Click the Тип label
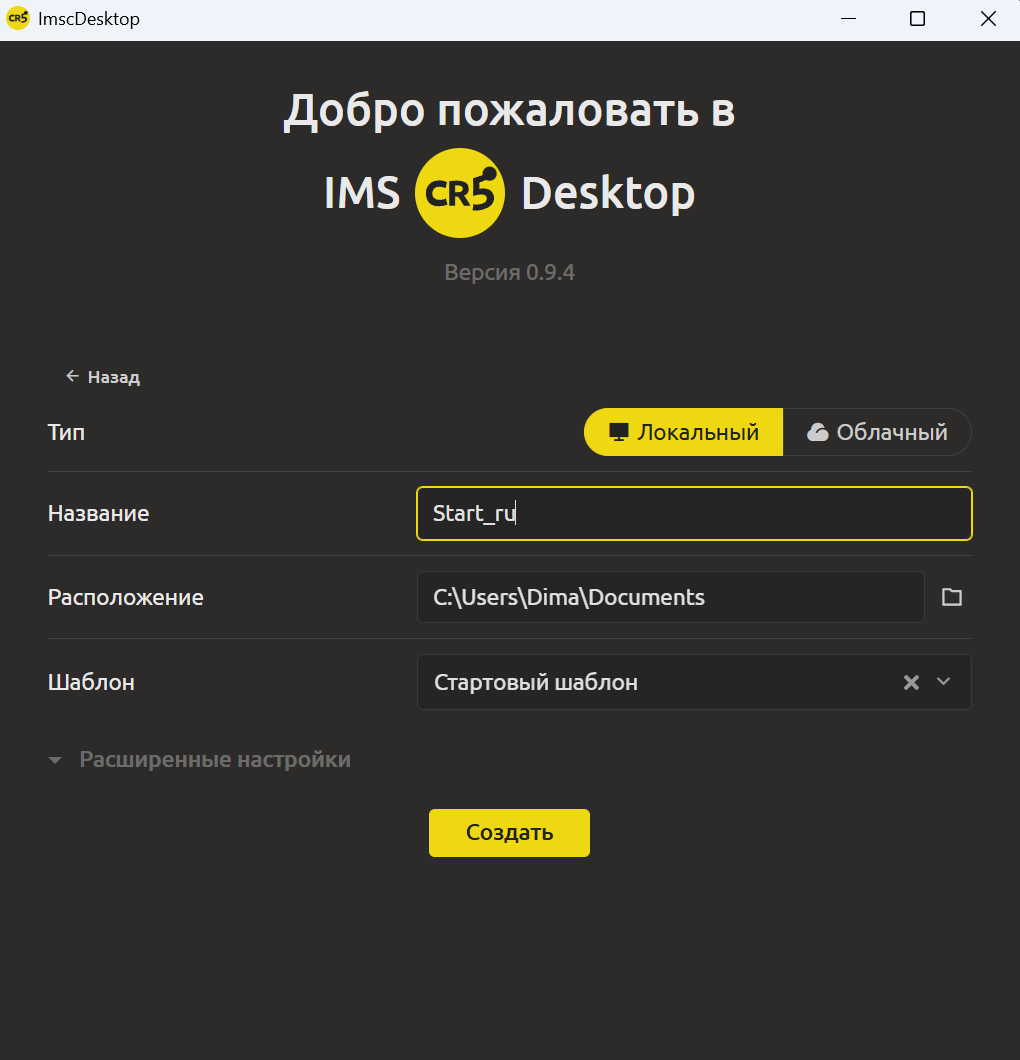 [x=66, y=432]
